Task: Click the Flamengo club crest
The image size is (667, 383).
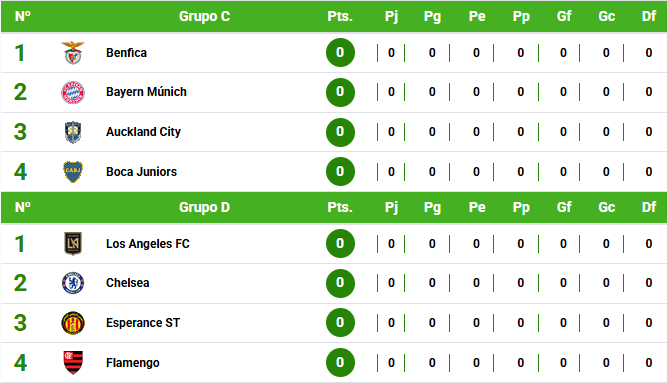Action: [x=73, y=363]
